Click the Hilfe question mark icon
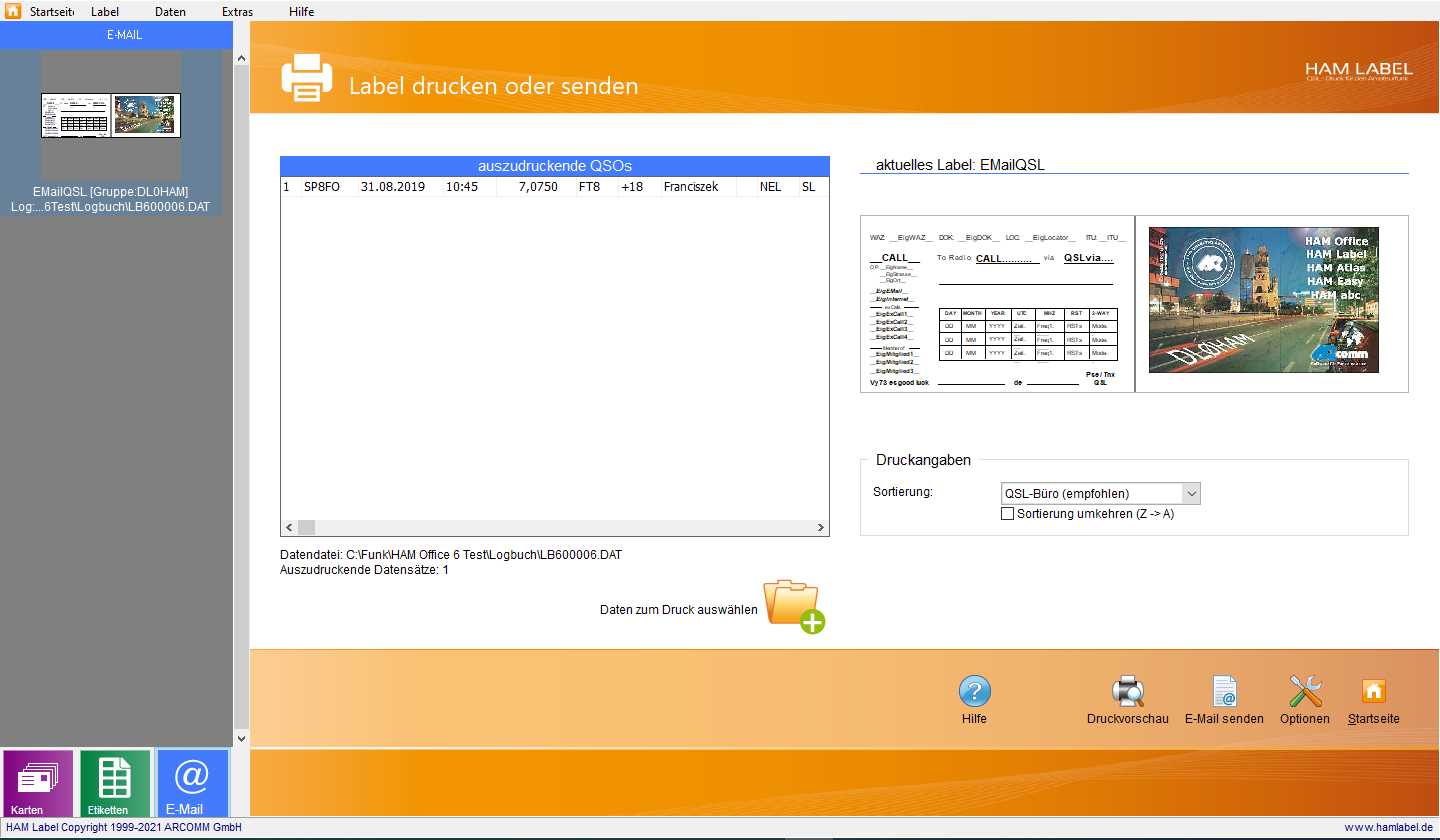 pyautogui.click(x=974, y=692)
